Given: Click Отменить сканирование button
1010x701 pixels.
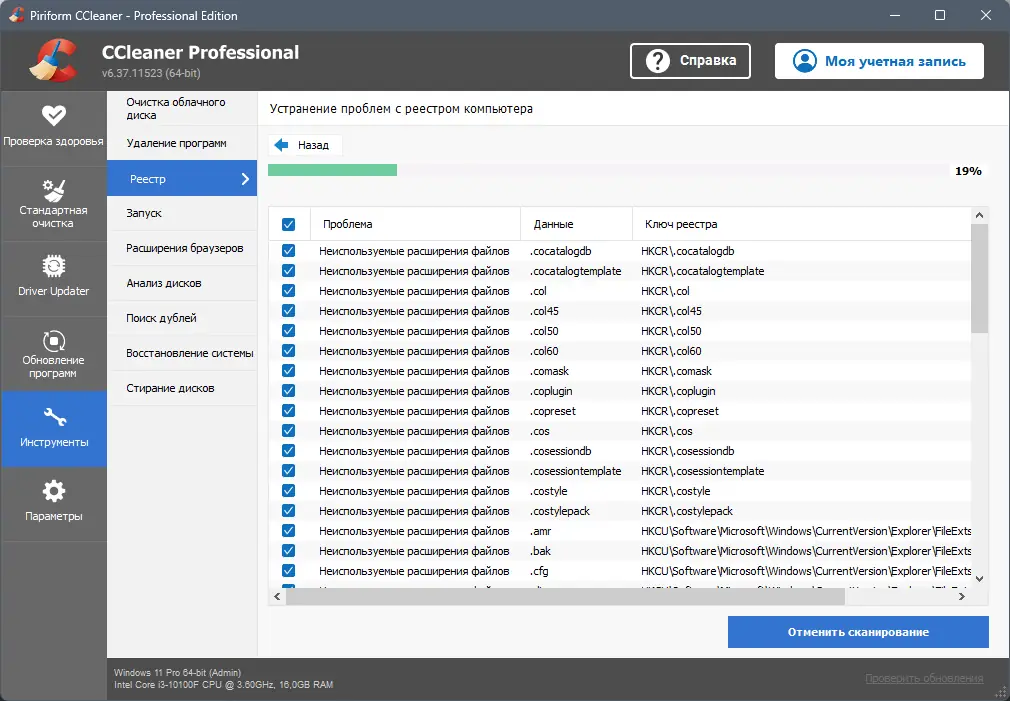Looking at the screenshot, I should tap(858, 632).
